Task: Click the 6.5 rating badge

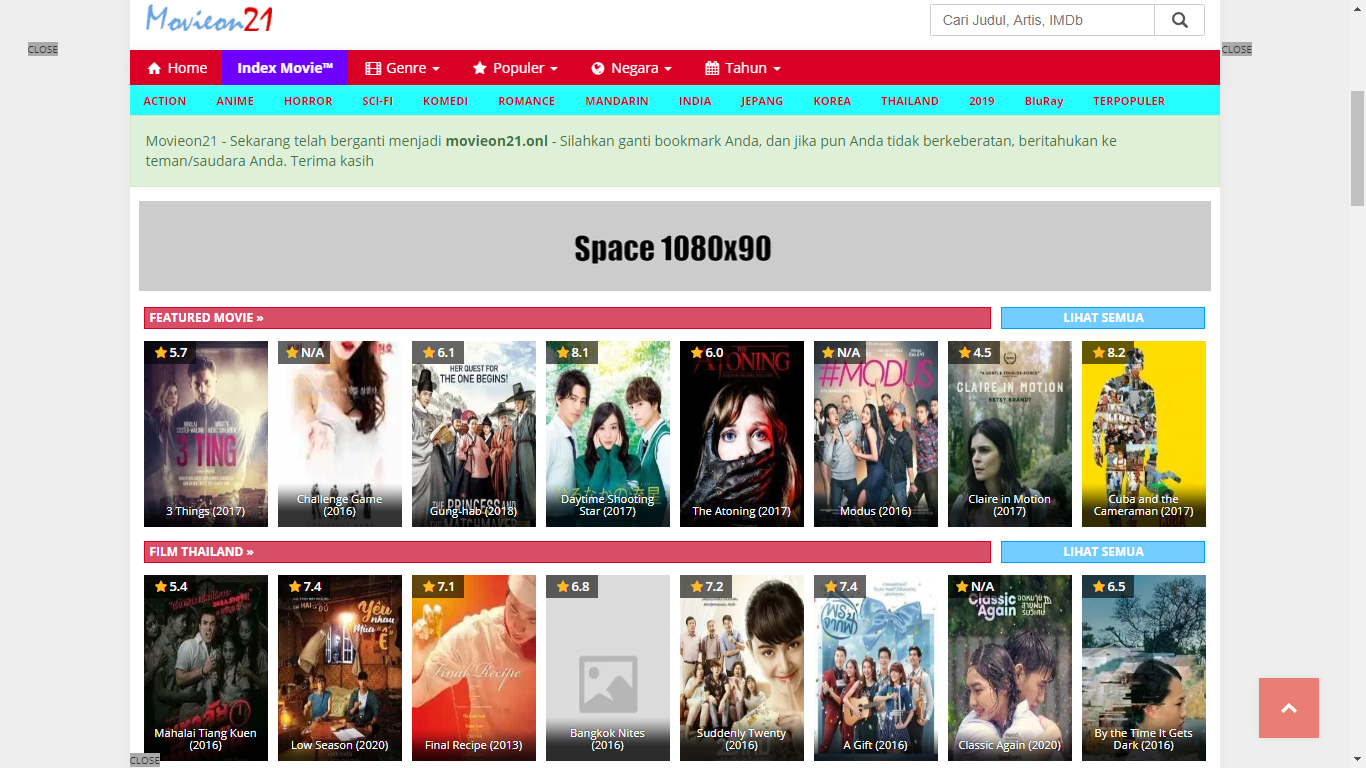Action: click(1108, 586)
